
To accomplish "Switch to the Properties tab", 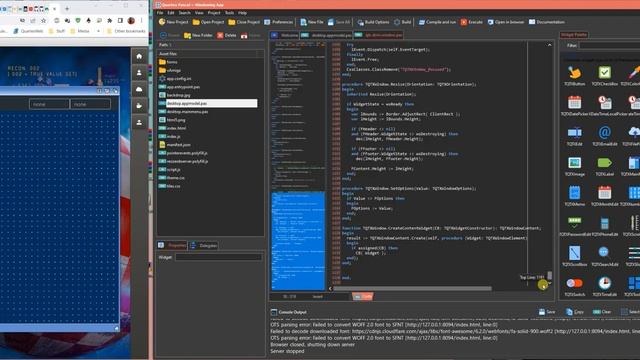I will 172,245.
